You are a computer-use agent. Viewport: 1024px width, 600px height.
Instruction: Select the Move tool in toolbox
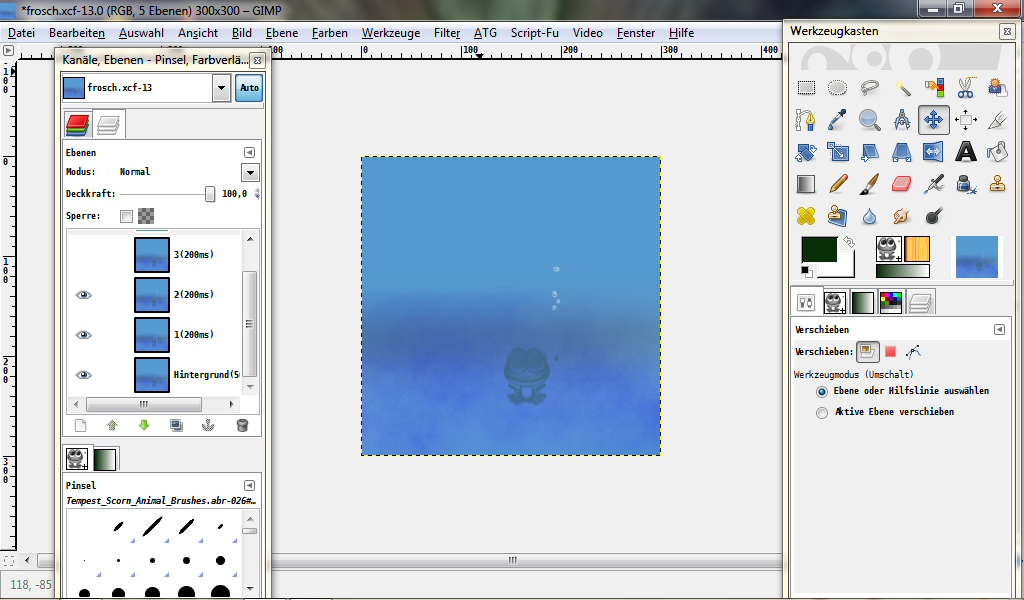click(934, 120)
